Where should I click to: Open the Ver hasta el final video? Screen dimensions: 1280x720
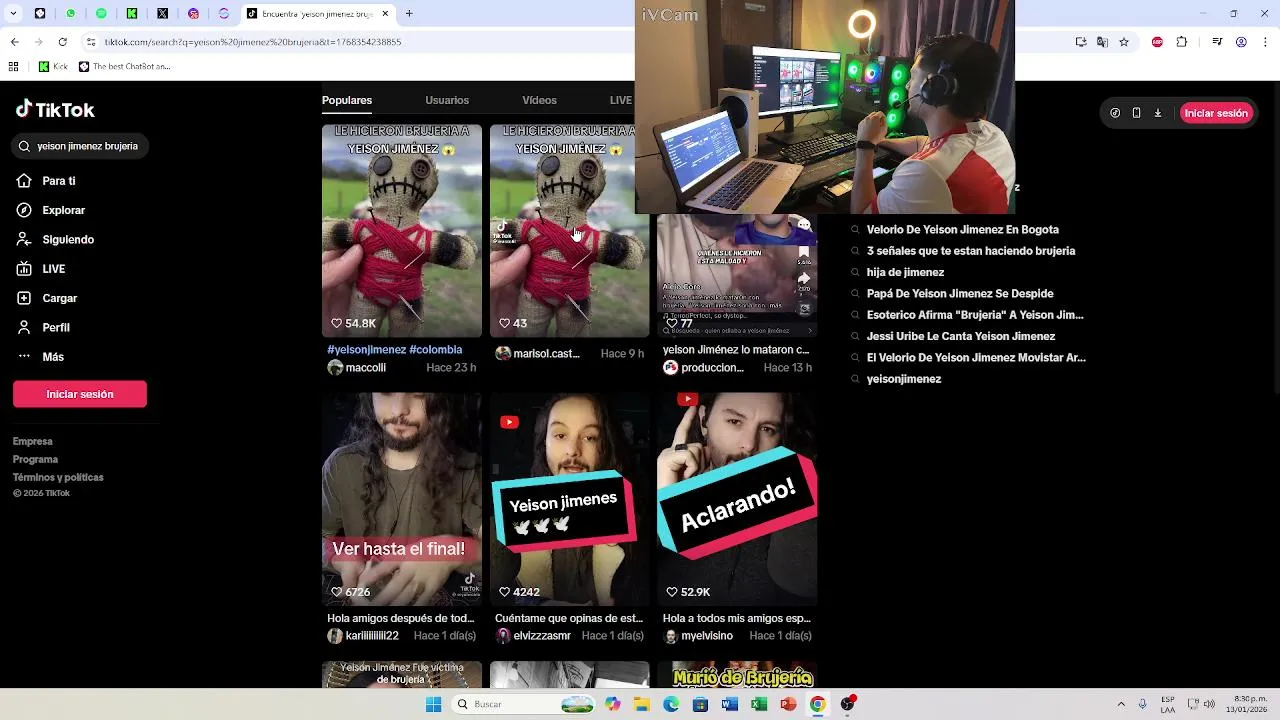(402, 499)
